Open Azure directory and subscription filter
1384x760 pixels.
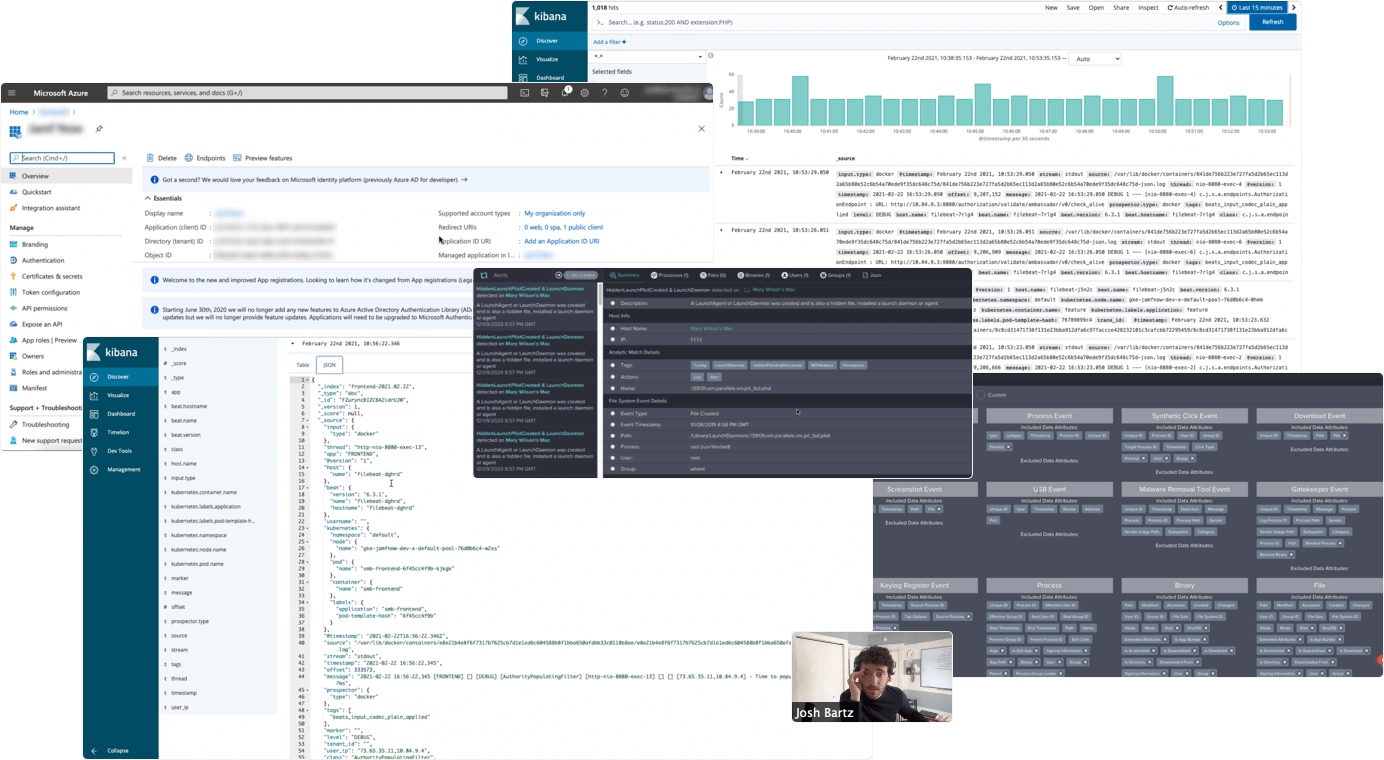pos(545,93)
